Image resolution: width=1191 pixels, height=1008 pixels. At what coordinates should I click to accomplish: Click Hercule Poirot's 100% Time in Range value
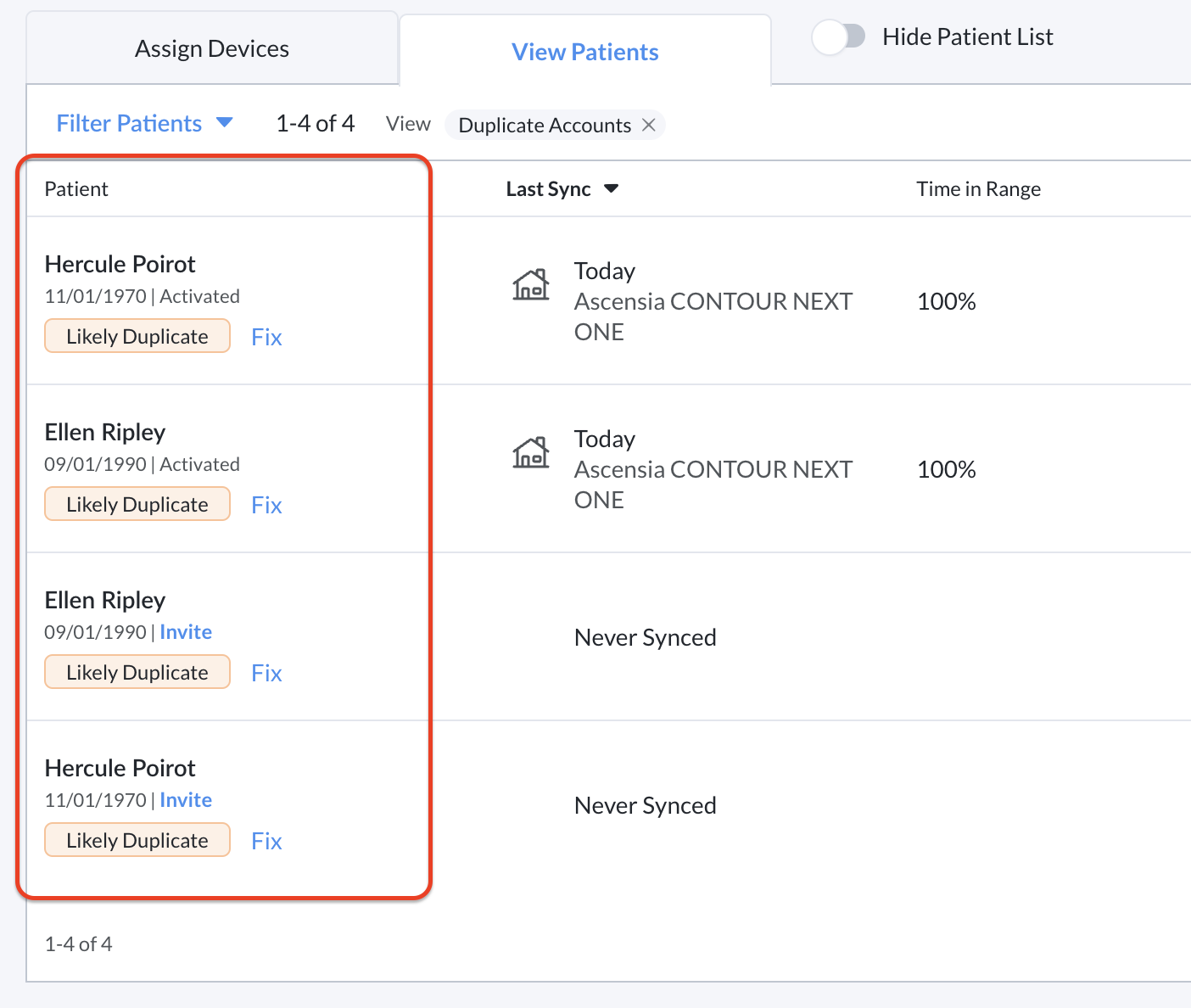(x=946, y=301)
